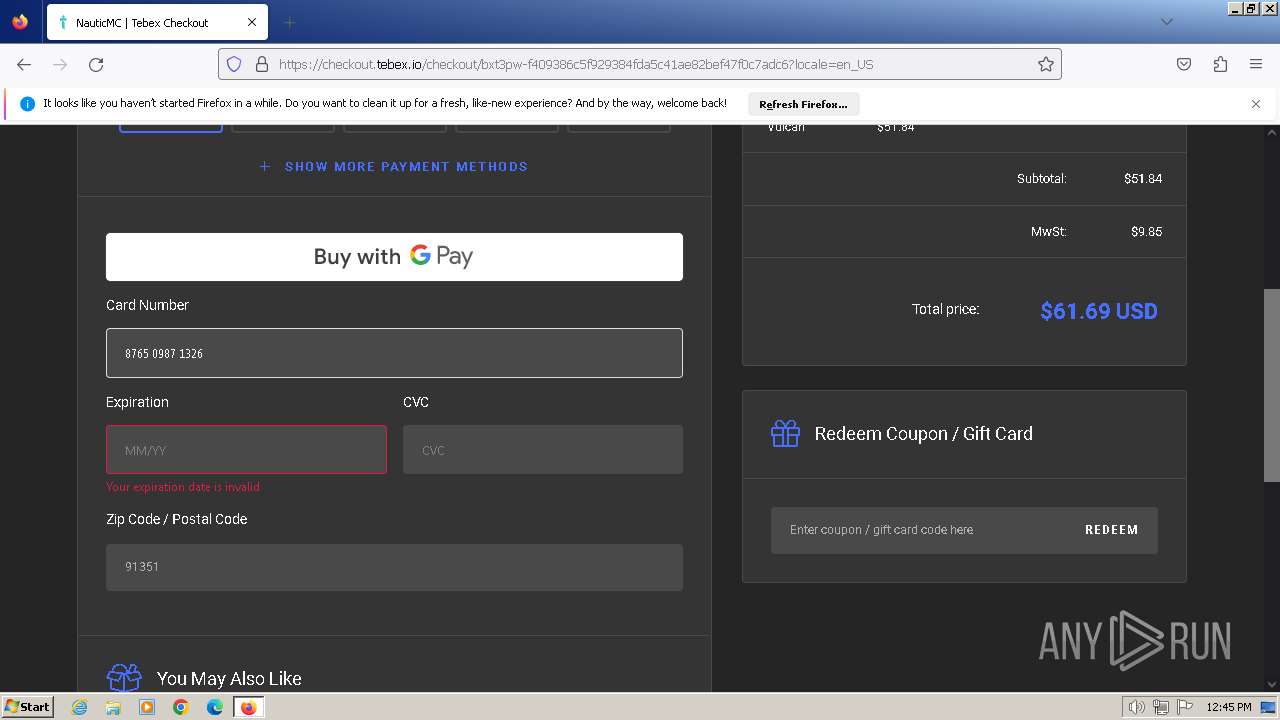Click the Firefox logo icon in titlebar
This screenshot has height=720, width=1280.
[20, 21]
